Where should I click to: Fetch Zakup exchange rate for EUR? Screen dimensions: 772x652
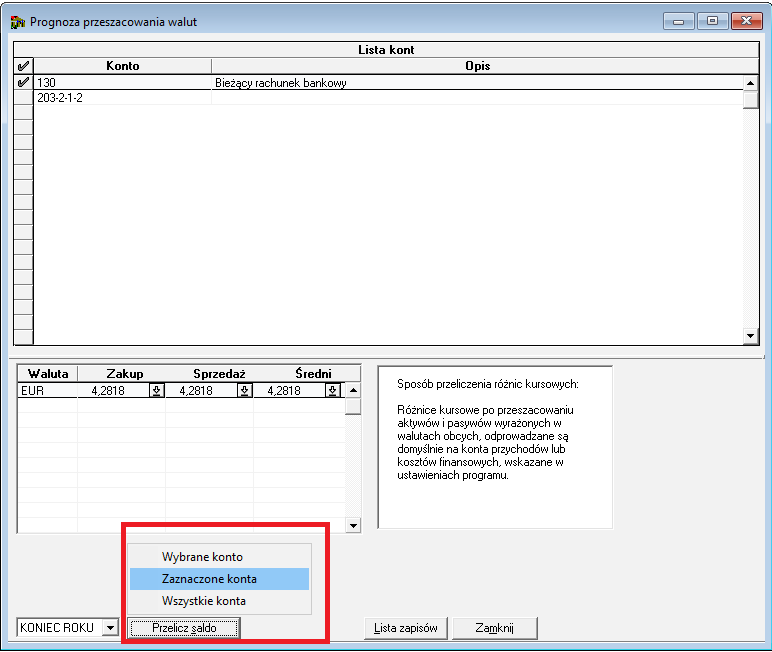pos(157,391)
